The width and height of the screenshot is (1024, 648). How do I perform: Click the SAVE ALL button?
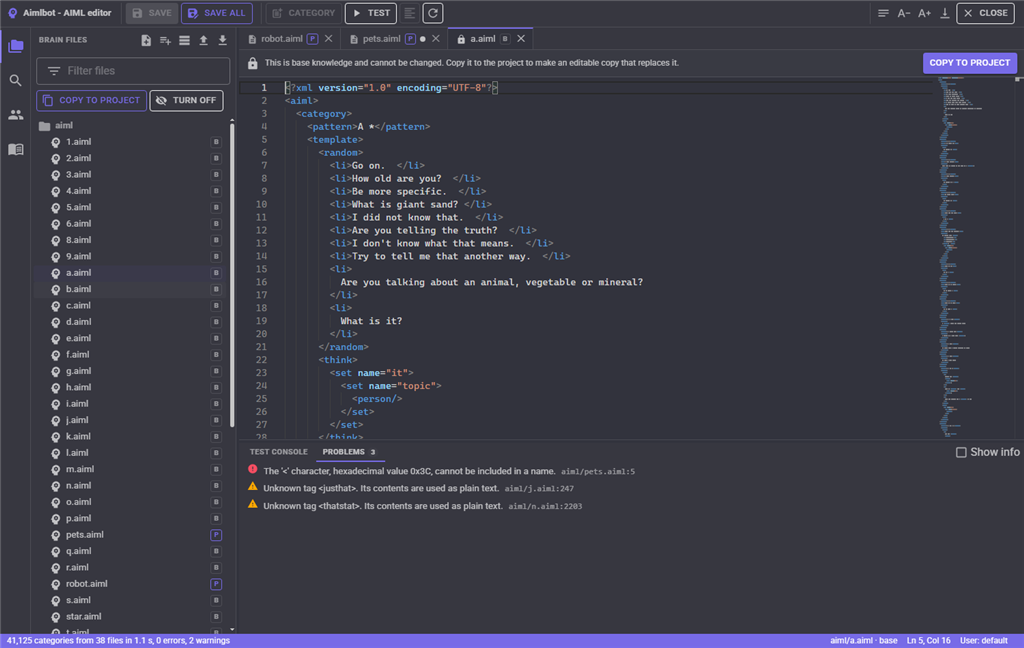pos(217,13)
